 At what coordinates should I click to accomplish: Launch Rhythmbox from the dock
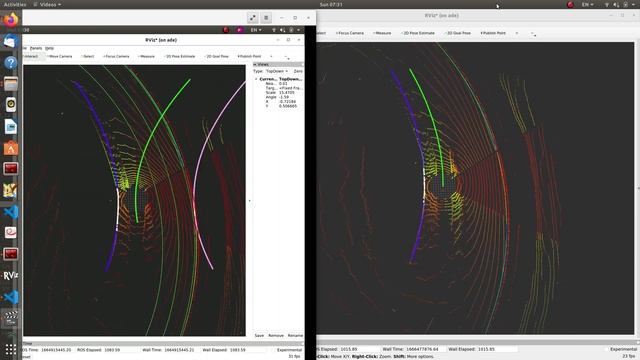[x=11, y=105]
